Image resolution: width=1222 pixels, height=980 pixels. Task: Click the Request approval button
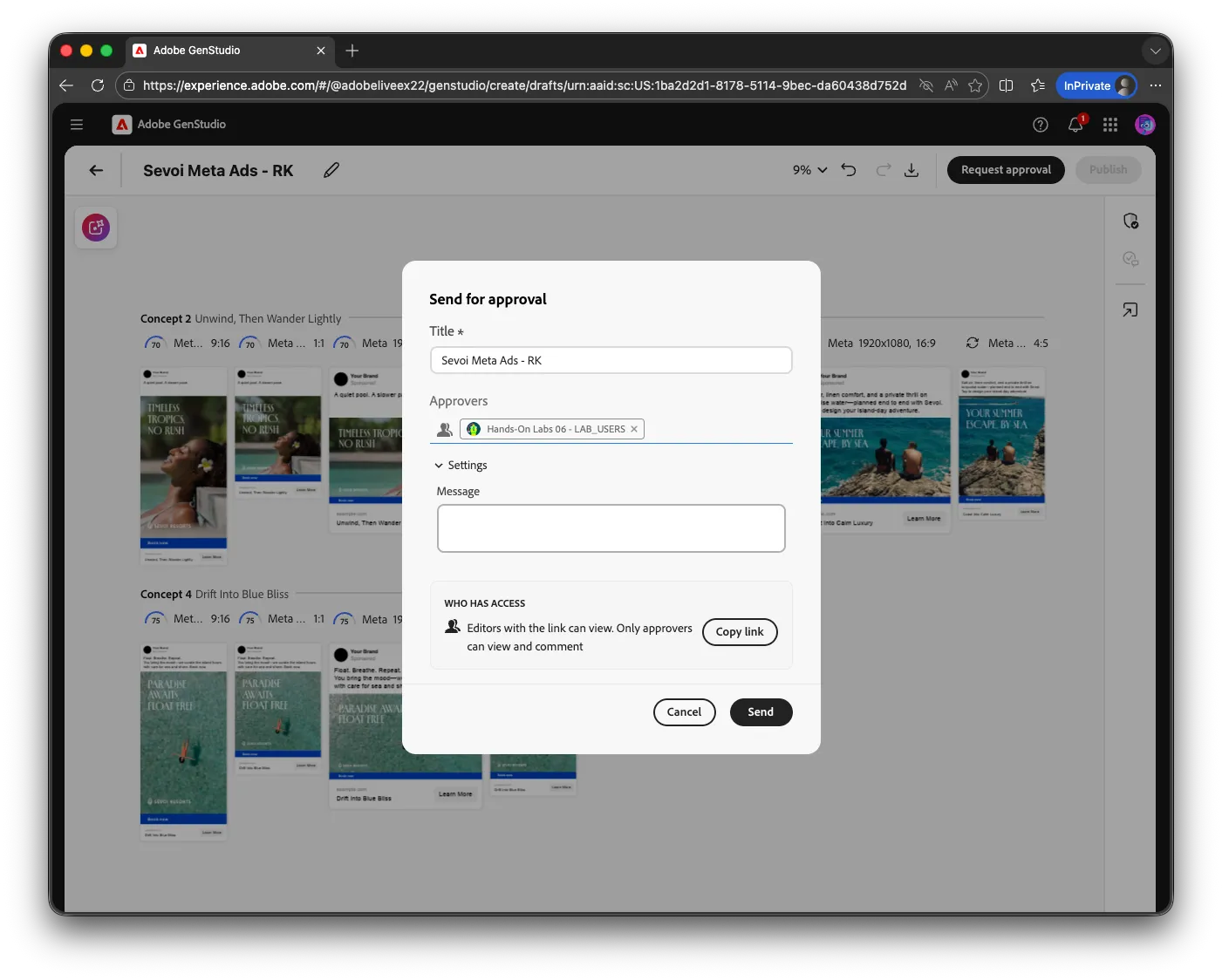click(x=1006, y=170)
